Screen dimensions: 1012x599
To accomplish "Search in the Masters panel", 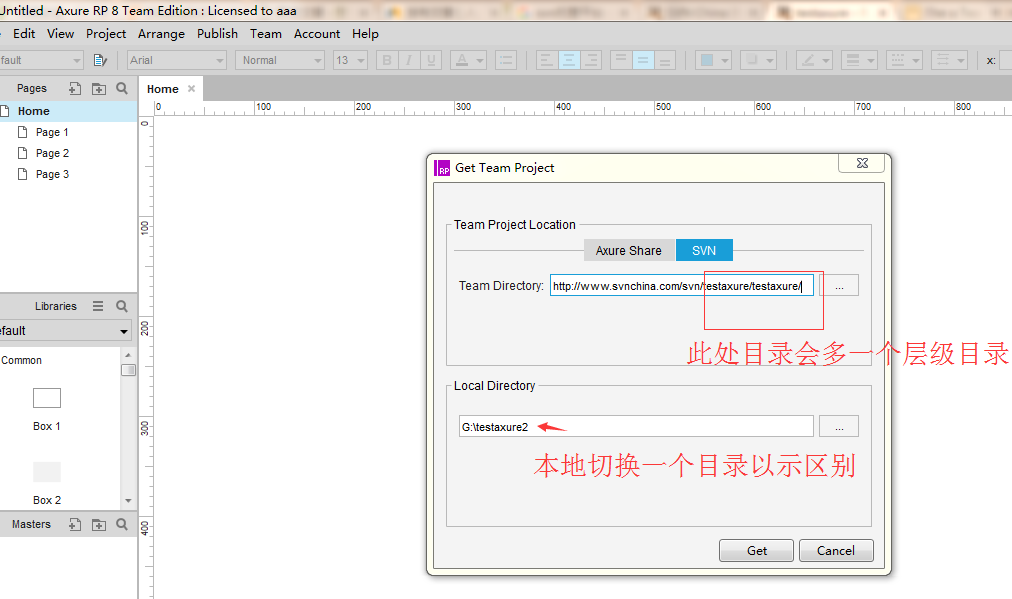I will tap(122, 524).
